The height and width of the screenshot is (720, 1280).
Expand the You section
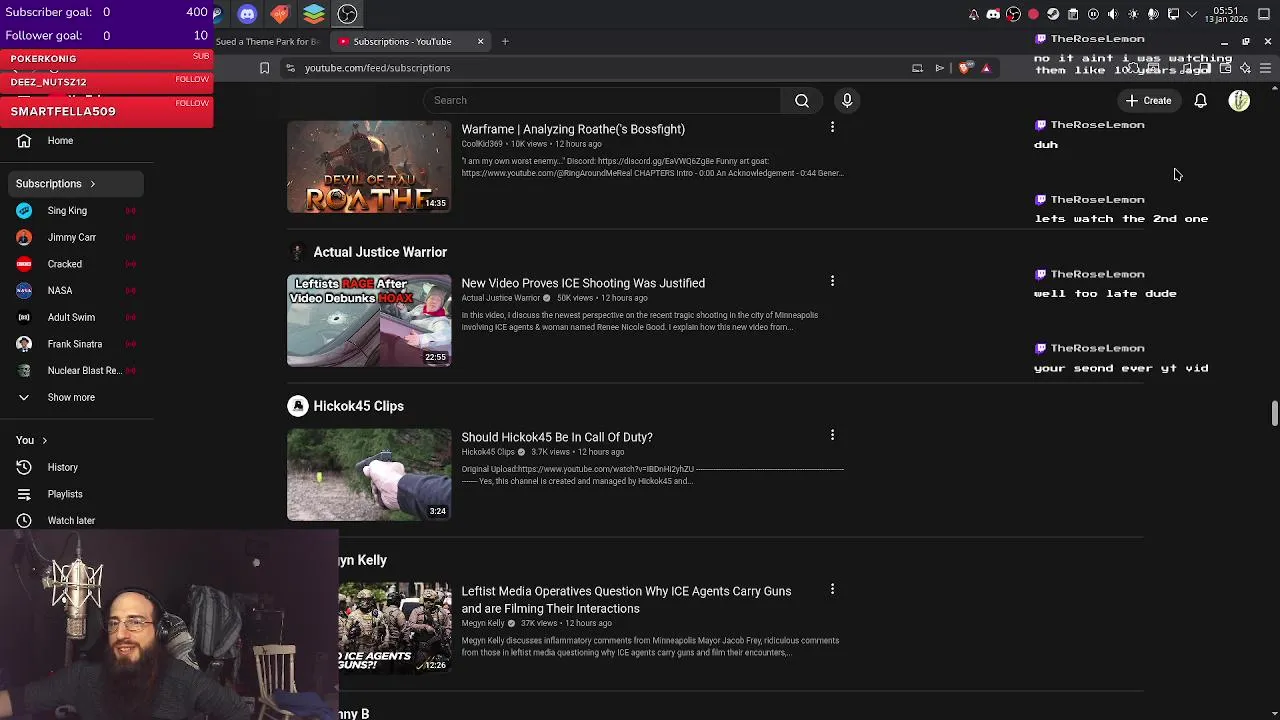click(78, 440)
